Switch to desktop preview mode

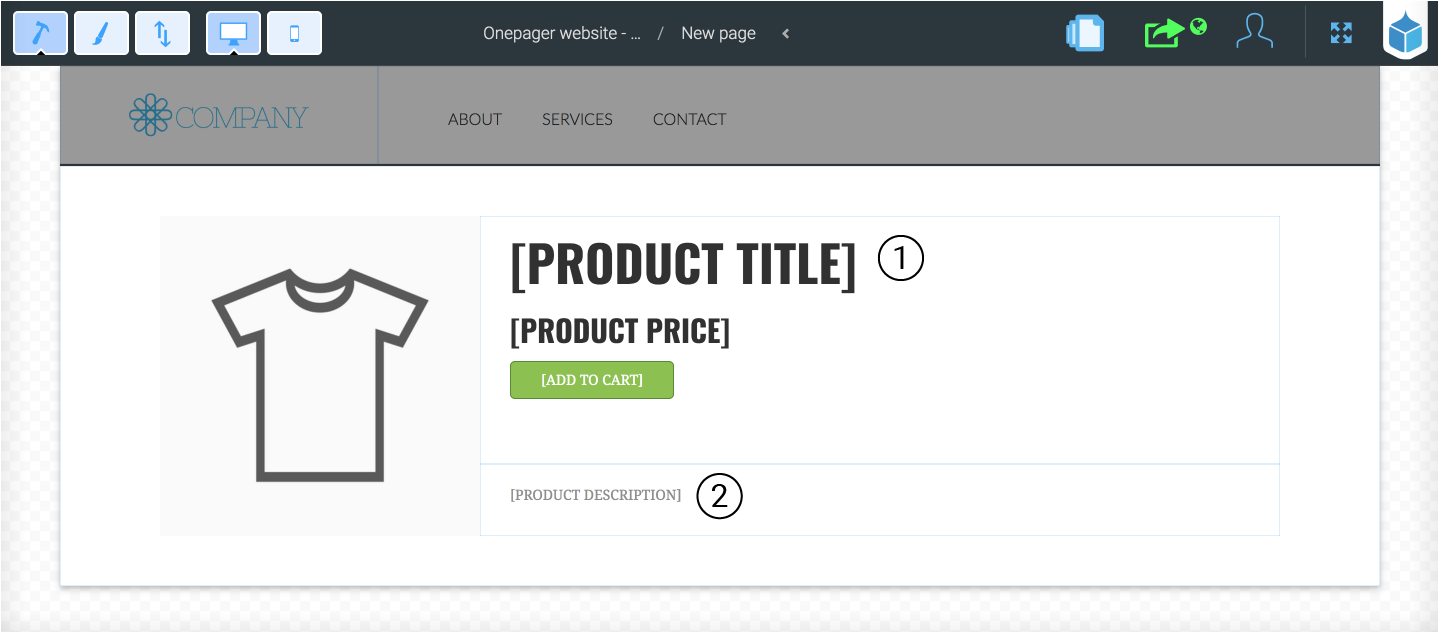click(233, 33)
